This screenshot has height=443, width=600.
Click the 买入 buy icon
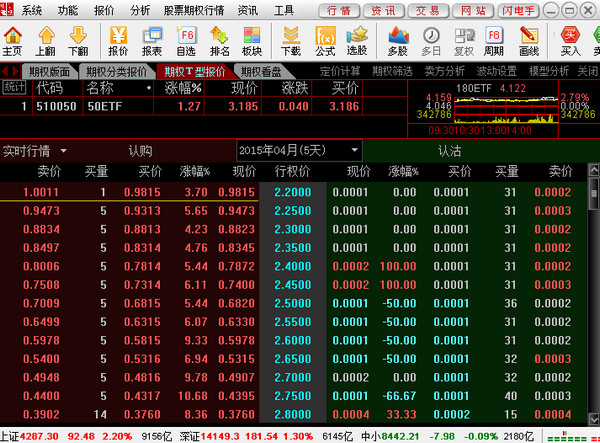[570, 40]
